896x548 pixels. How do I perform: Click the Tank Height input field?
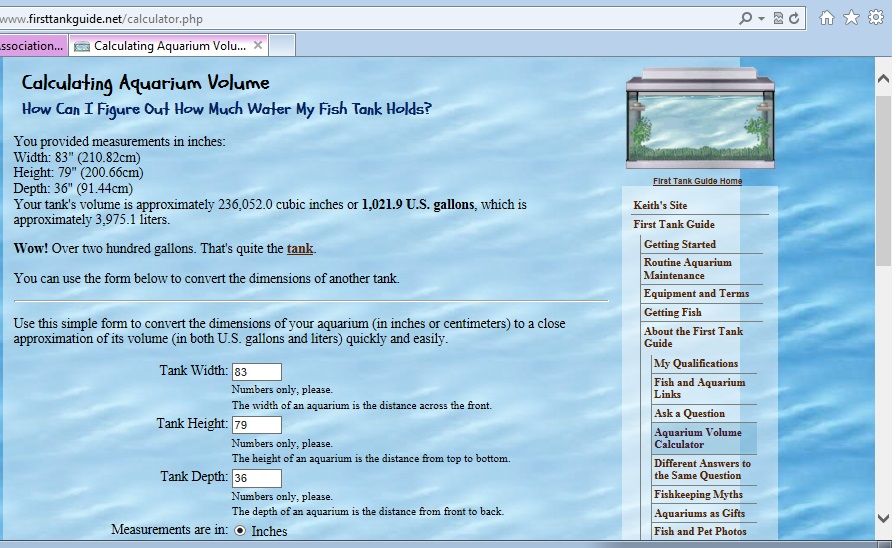tap(256, 425)
